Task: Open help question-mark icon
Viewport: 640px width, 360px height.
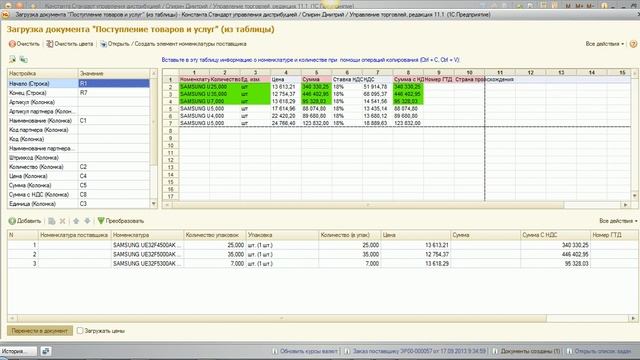Action: (633, 44)
